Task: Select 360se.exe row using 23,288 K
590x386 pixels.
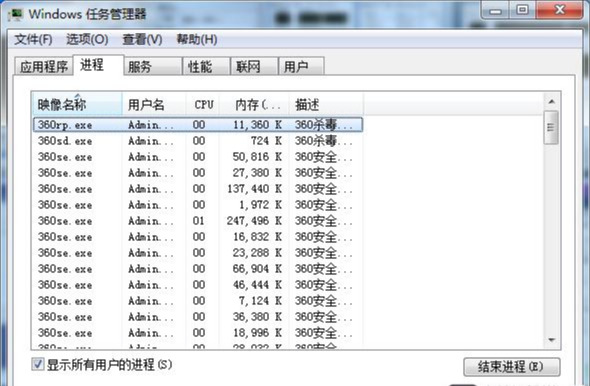Action: point(198,253)
